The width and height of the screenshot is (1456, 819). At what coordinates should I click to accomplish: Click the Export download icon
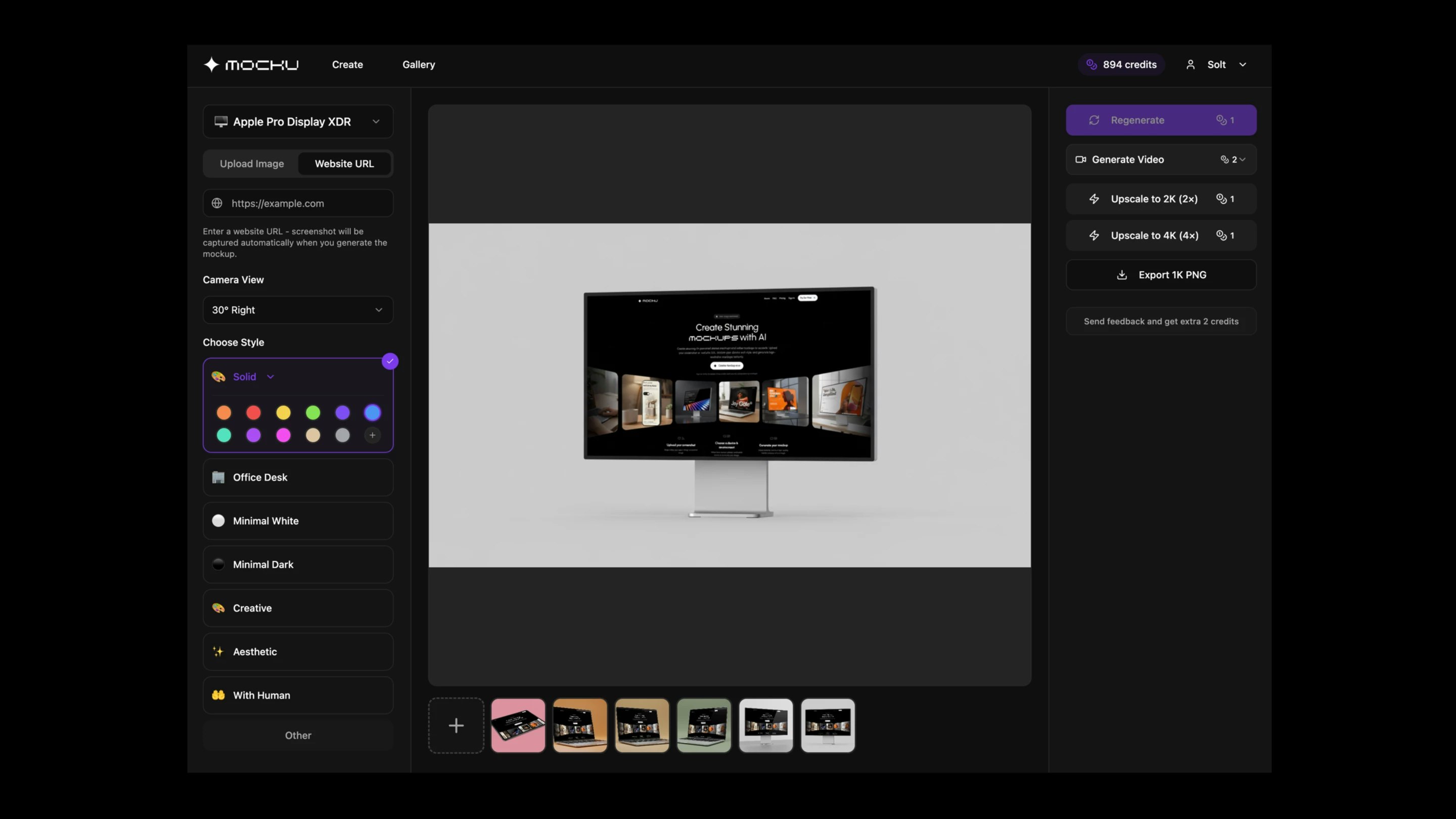pyautogui.click(x=1122, y=275)
